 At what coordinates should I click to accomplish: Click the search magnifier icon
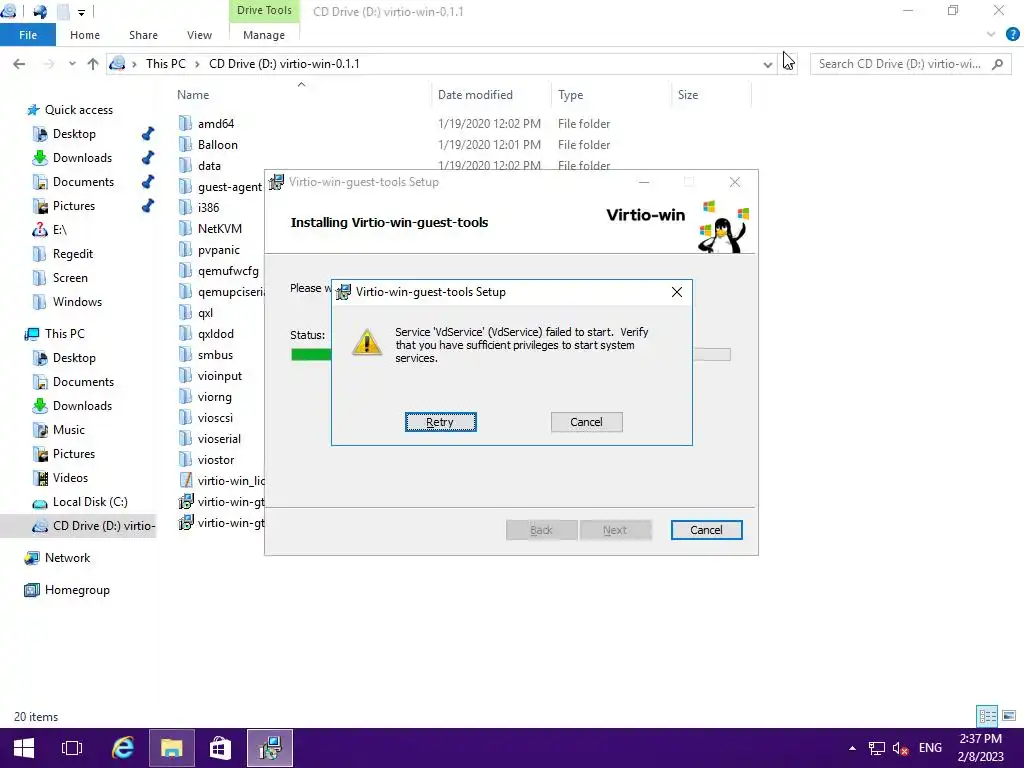click(x=997, y=63)
